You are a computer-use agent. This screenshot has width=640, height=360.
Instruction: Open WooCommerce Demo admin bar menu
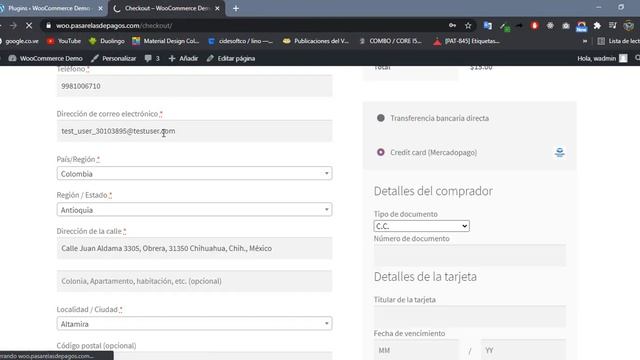coord(45,58)
